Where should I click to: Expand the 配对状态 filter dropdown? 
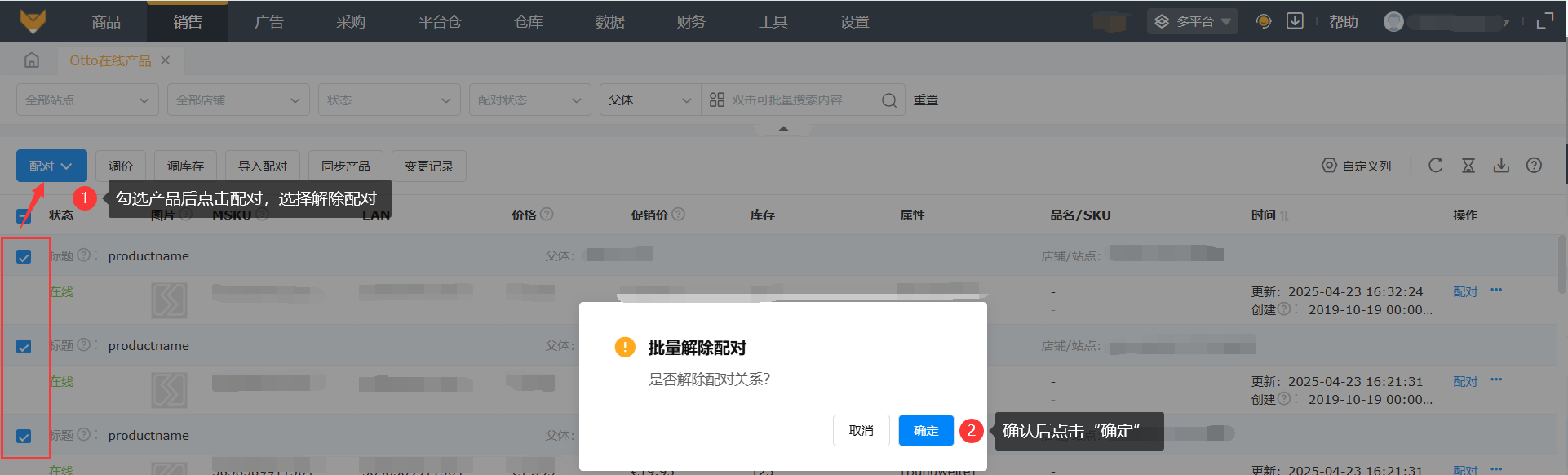point(529,100)
